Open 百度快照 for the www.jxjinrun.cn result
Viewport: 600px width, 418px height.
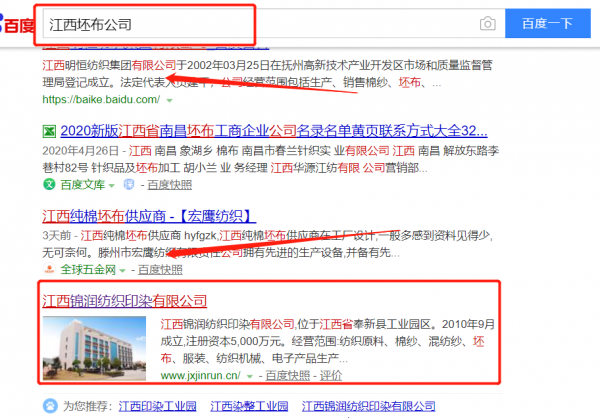[290, 375]
